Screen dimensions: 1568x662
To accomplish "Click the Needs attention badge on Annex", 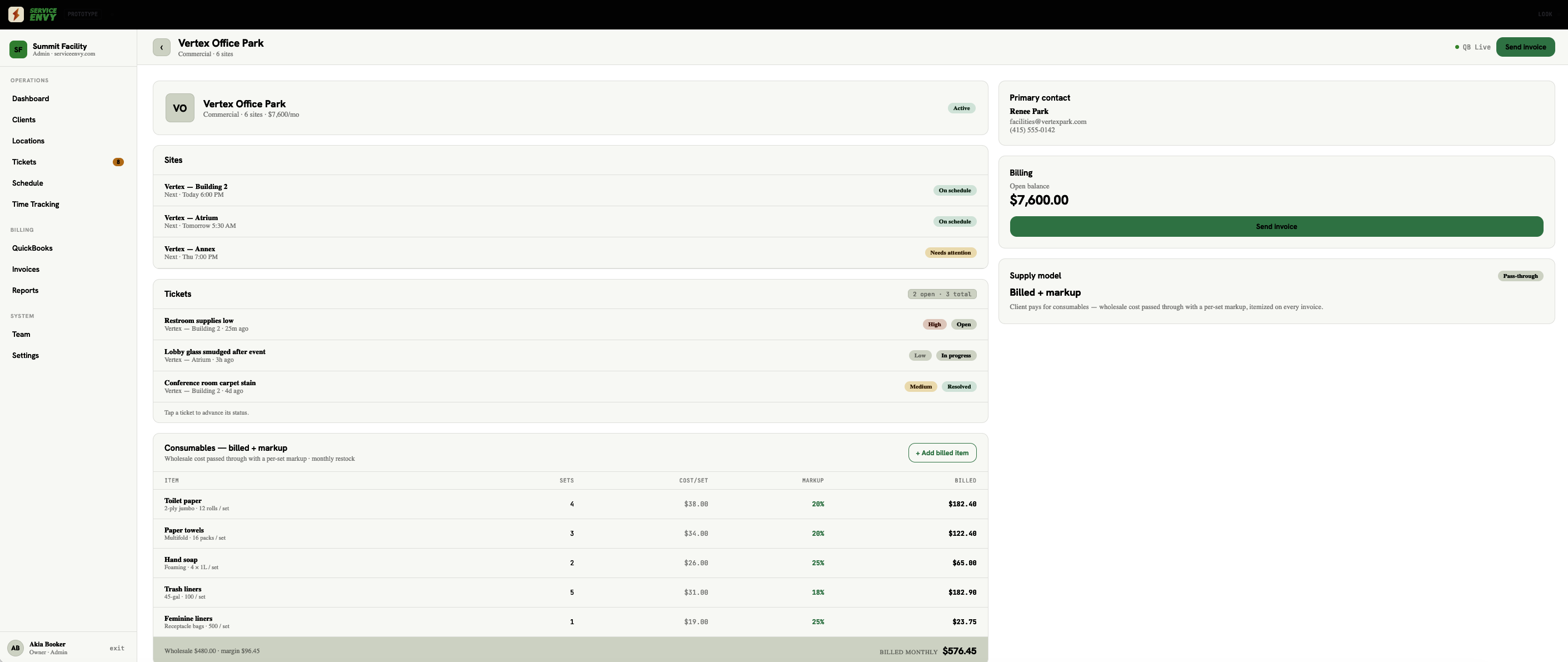I will pos(951,253).
